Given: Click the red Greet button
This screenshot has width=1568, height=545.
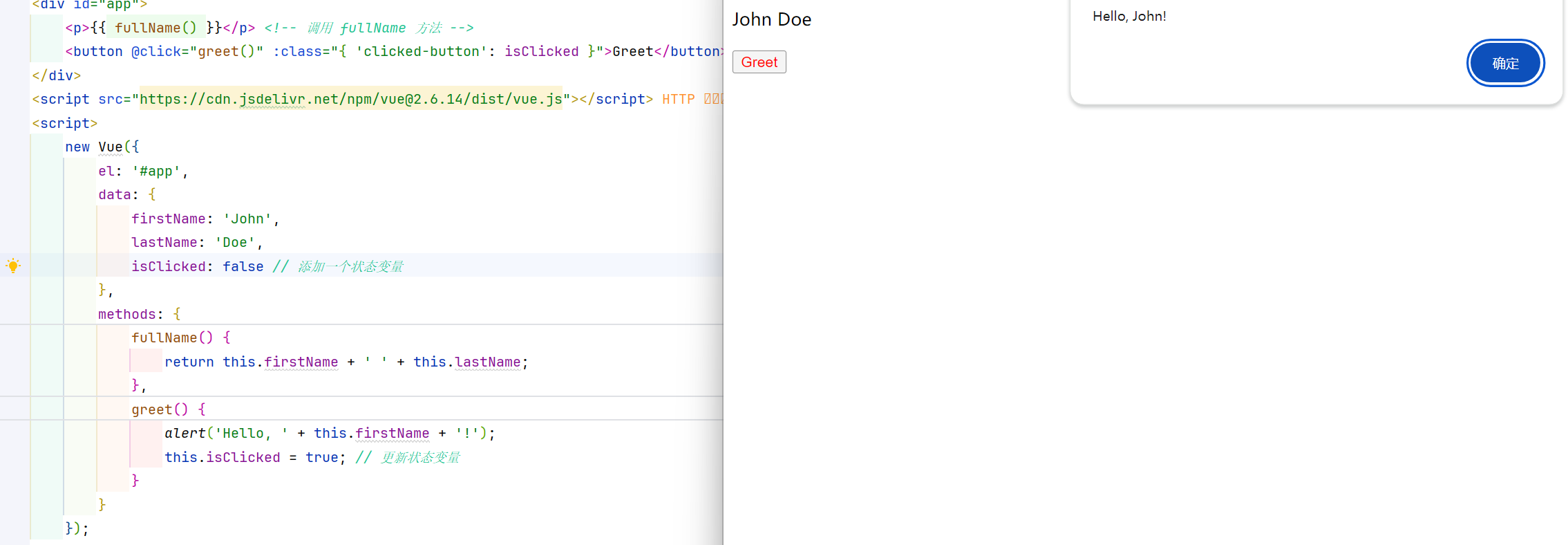Looking at the screenshot, I should (759, 62).
